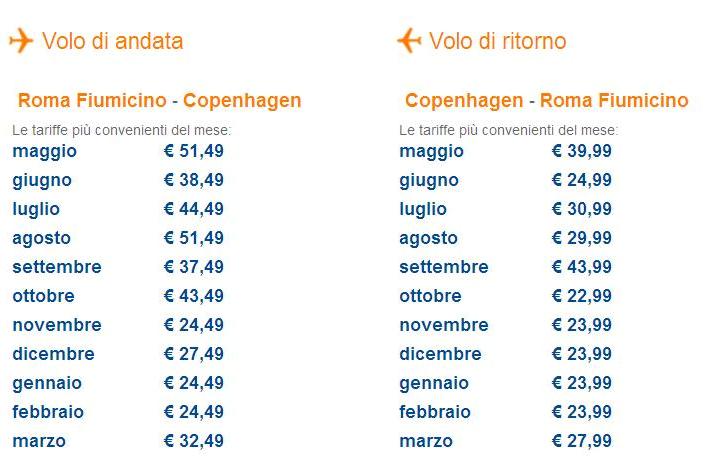
Task: Select marzo outbound fare € 32,49
Action: [194, 441]
